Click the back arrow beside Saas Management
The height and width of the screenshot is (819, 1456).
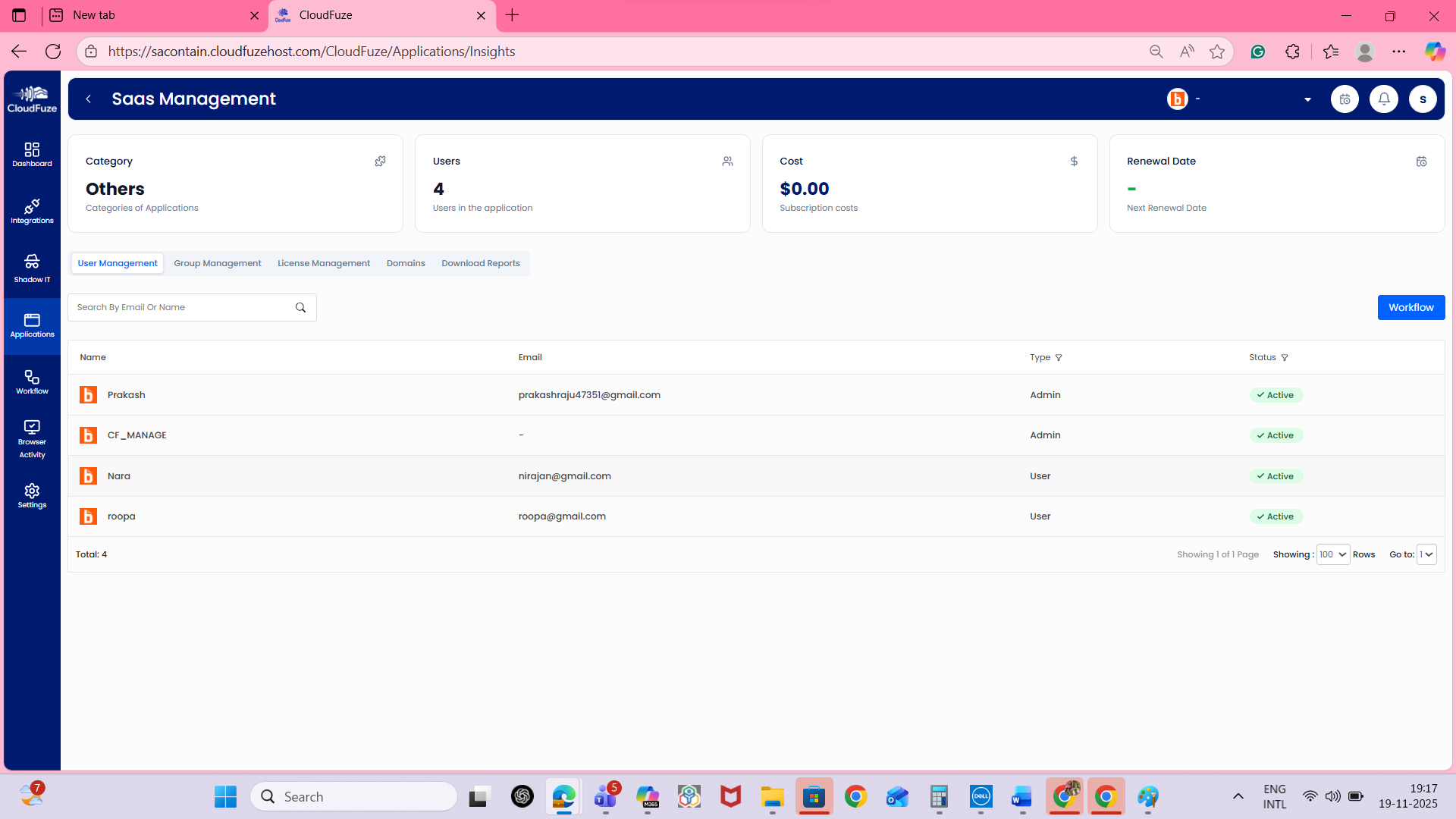pyautogui.click(x=88, y=99)
